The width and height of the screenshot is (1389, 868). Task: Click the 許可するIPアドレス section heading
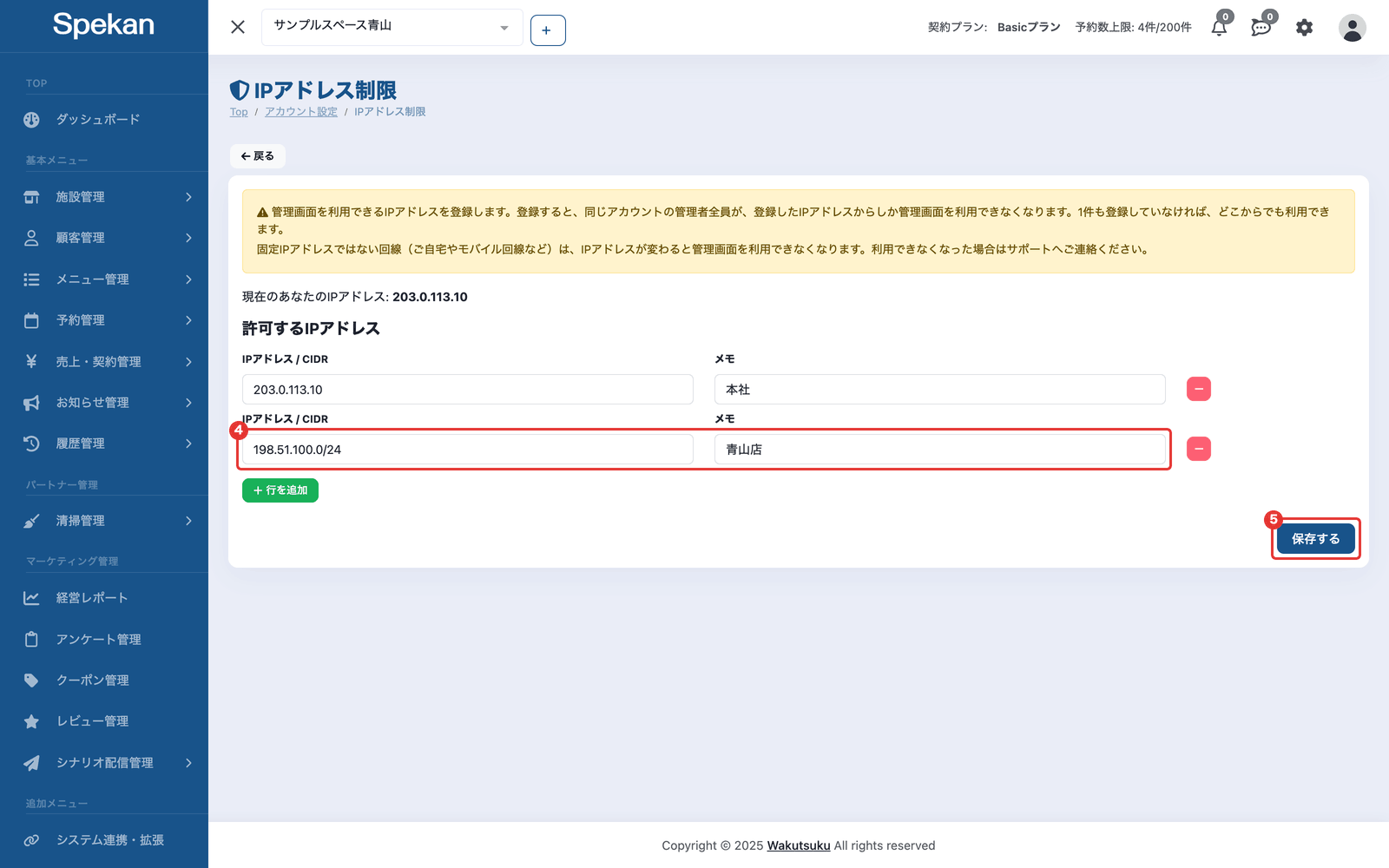coord(311,328)
